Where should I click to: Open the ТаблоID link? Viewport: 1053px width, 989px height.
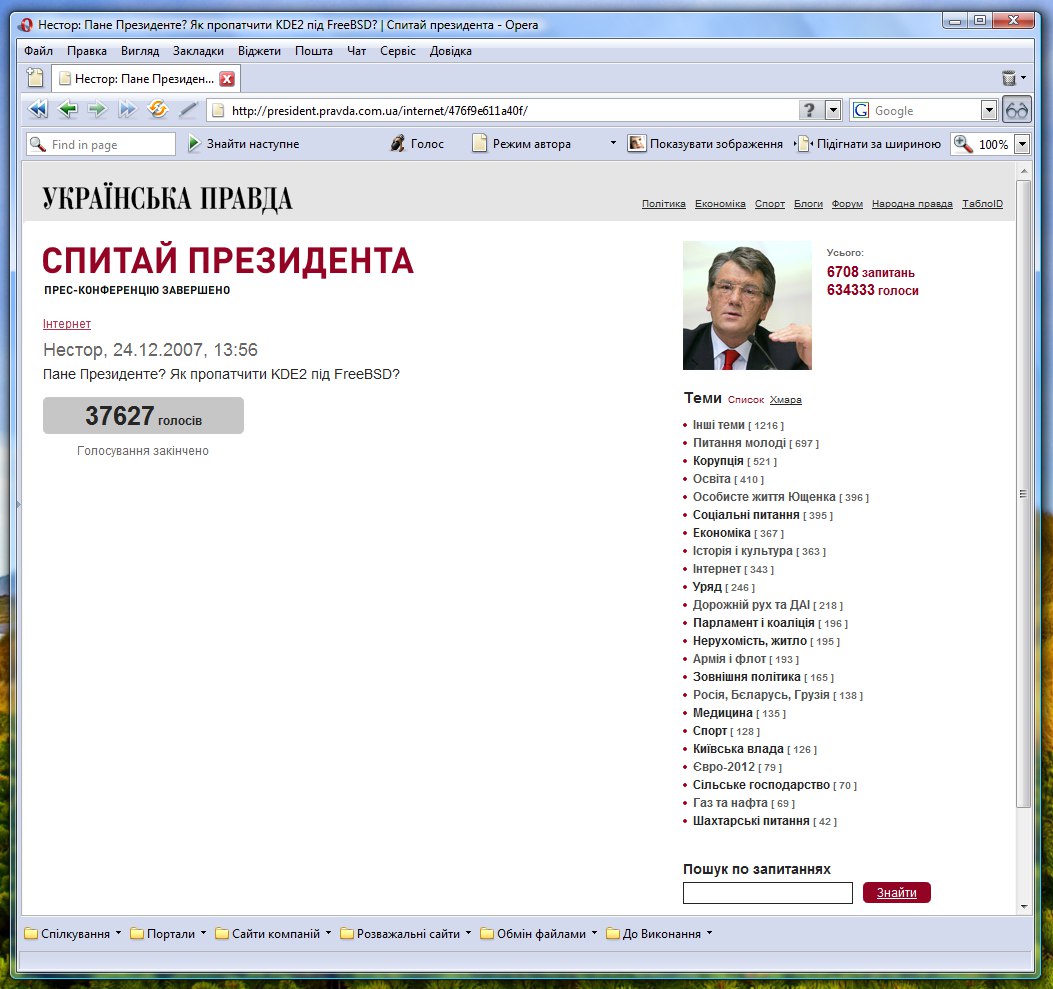tap(982, 203)
